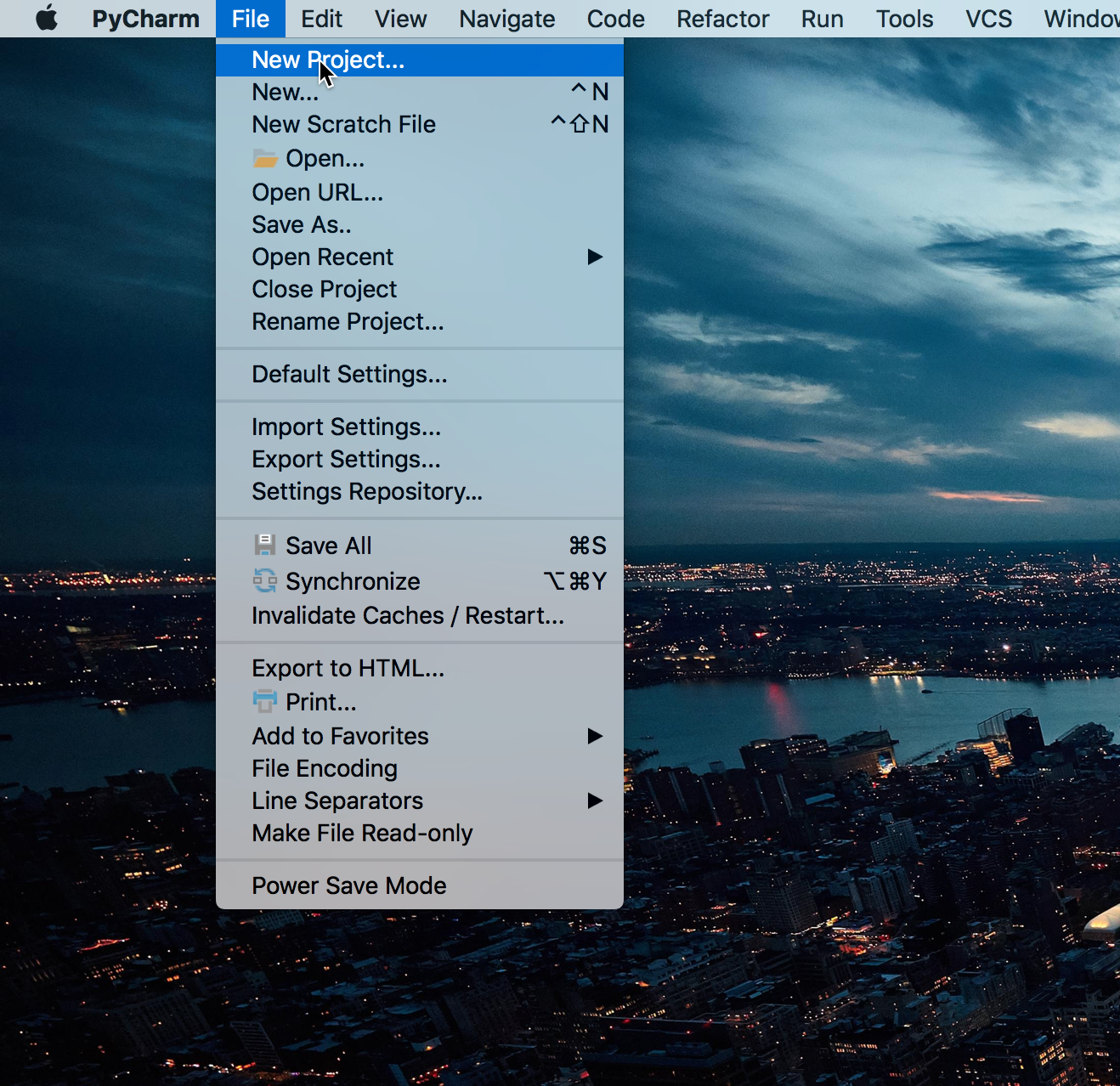Screen dimensions: 1120x1086
Task: Choose Close Project
Action: click(x=420, y=289)
